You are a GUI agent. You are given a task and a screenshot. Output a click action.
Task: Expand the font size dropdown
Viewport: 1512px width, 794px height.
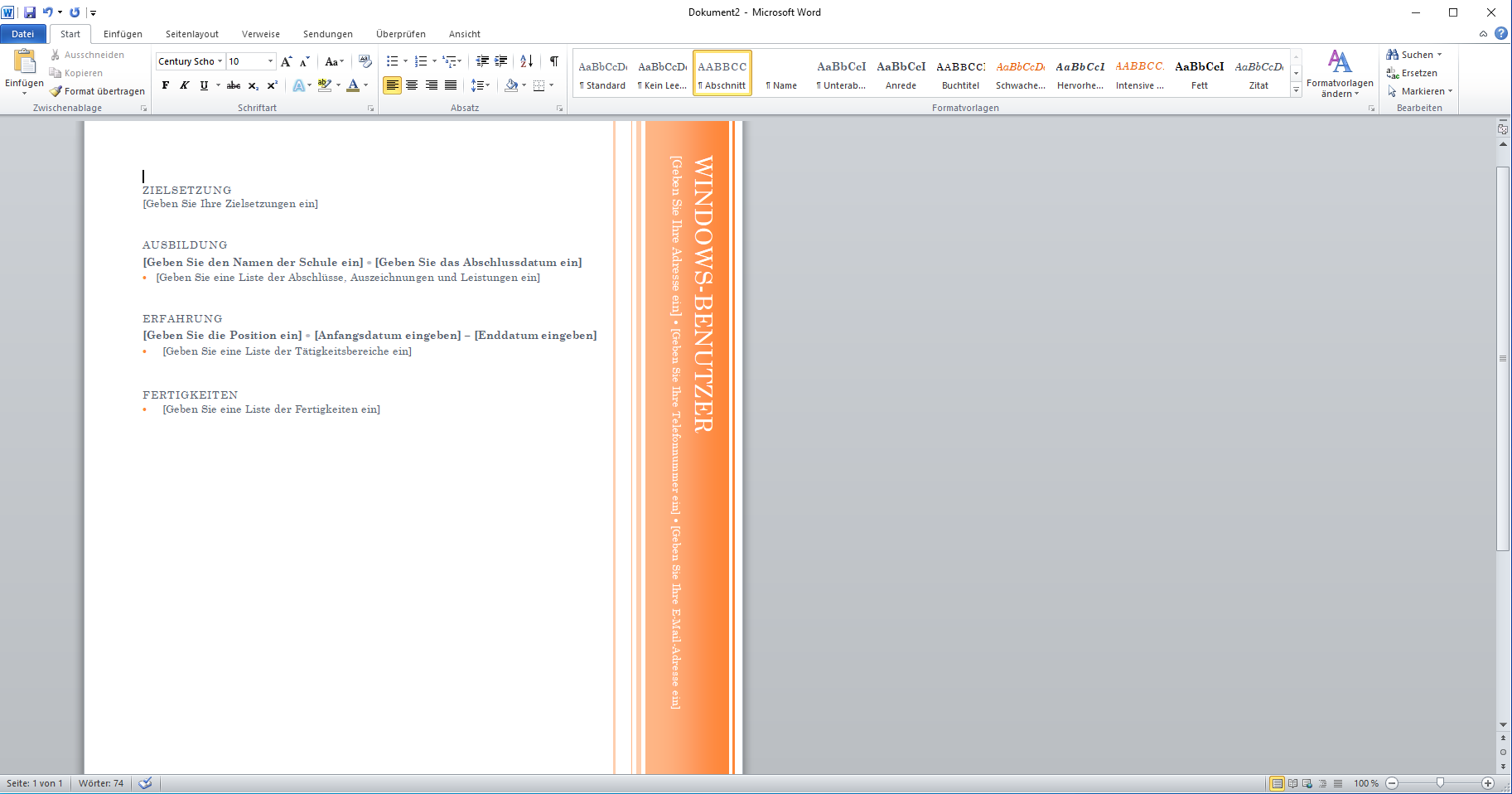[x=270, y=61]
